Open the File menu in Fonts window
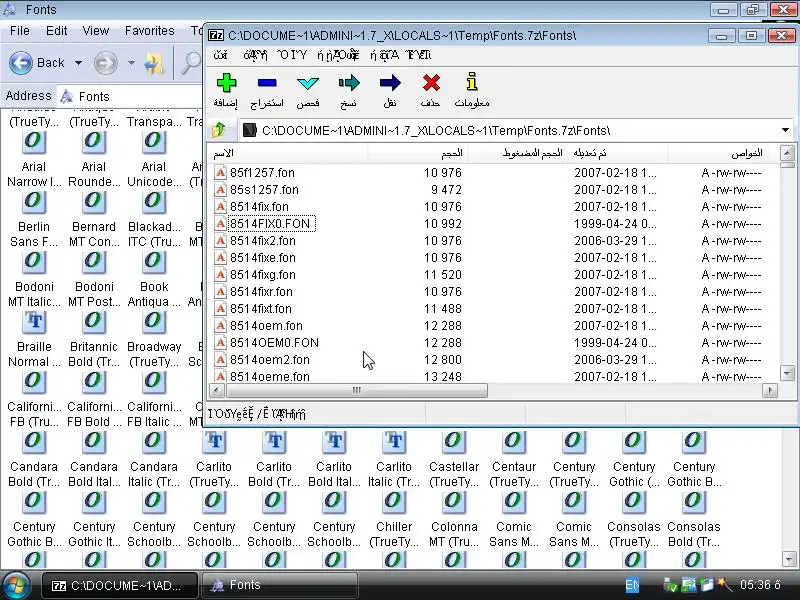The image size is (800, 600). [20, 31]
